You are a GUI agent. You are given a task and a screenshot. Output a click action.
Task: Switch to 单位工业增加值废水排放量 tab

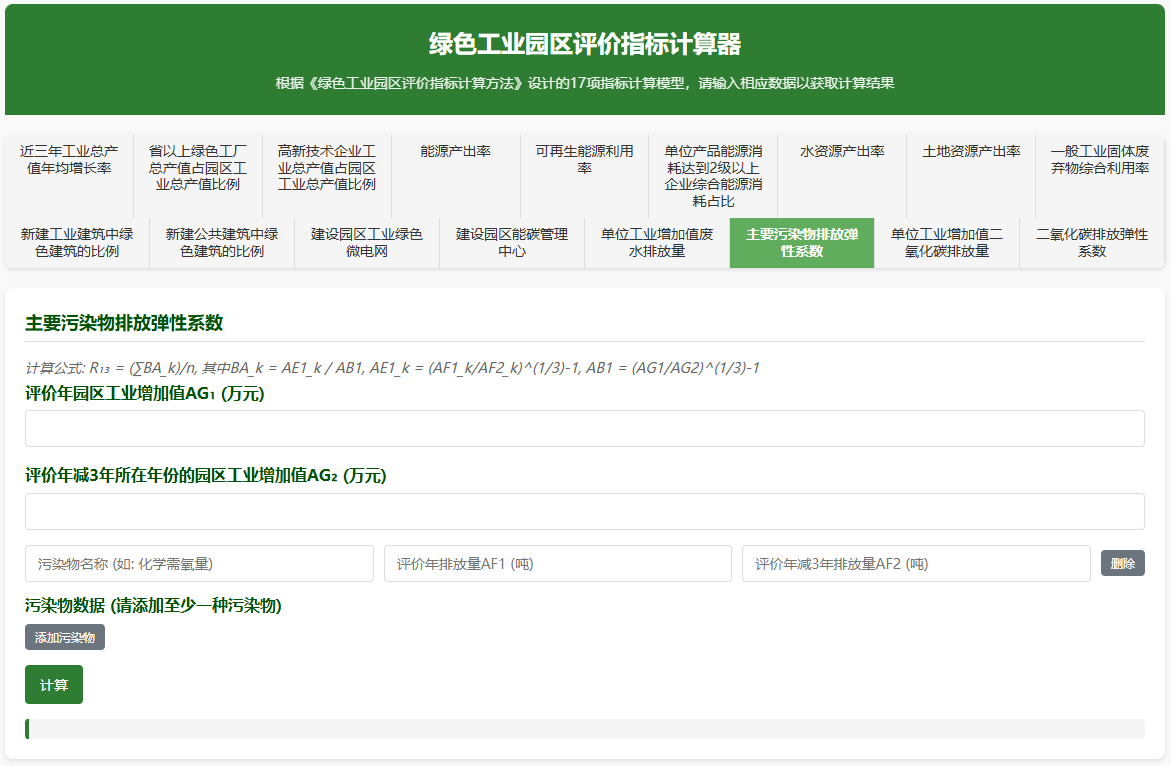656,243
